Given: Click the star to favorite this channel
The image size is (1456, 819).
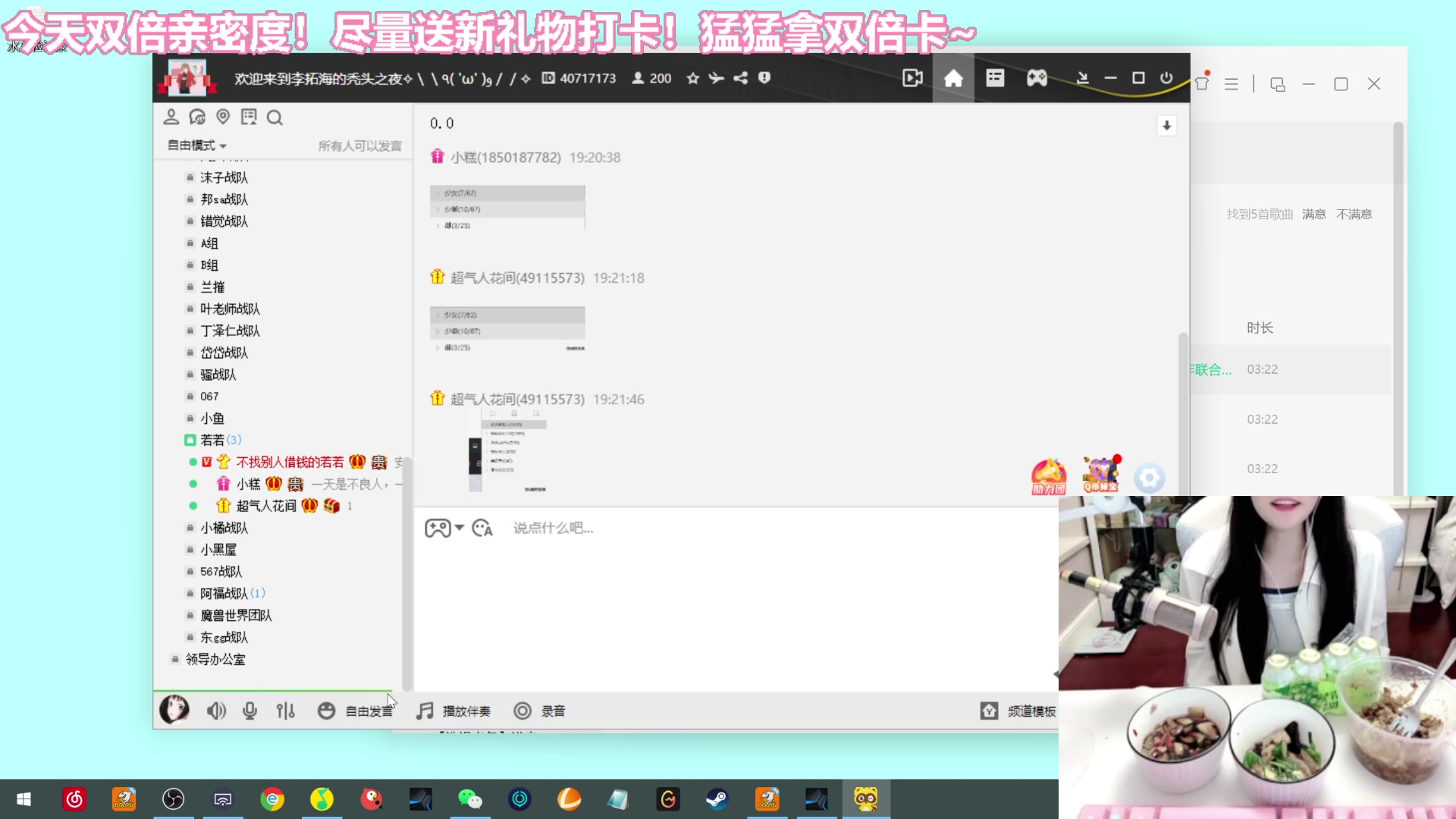Looking at the screenshot, I should tap(692, 78).
